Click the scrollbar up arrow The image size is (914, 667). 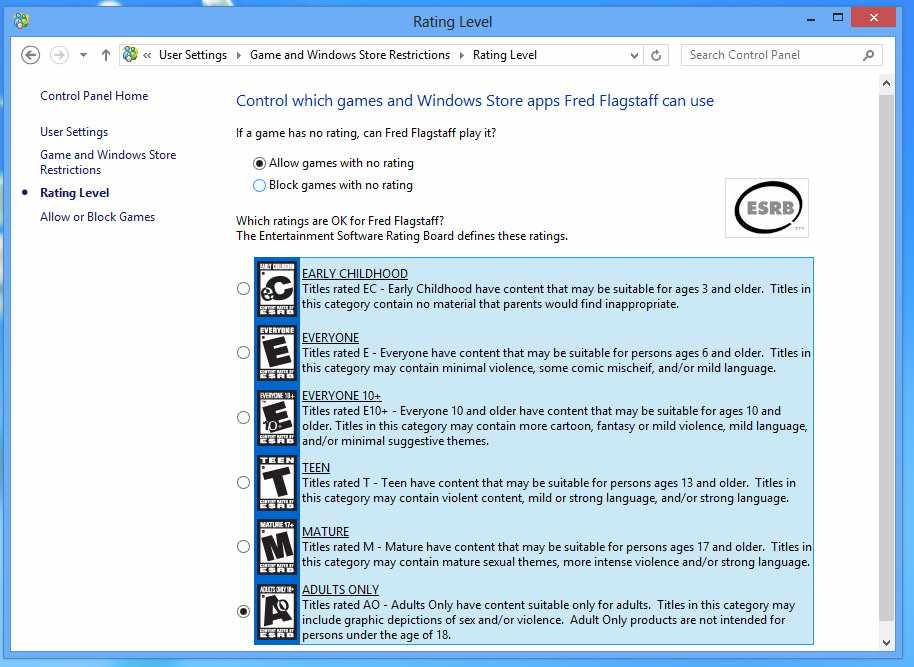(x=886, y=83)
